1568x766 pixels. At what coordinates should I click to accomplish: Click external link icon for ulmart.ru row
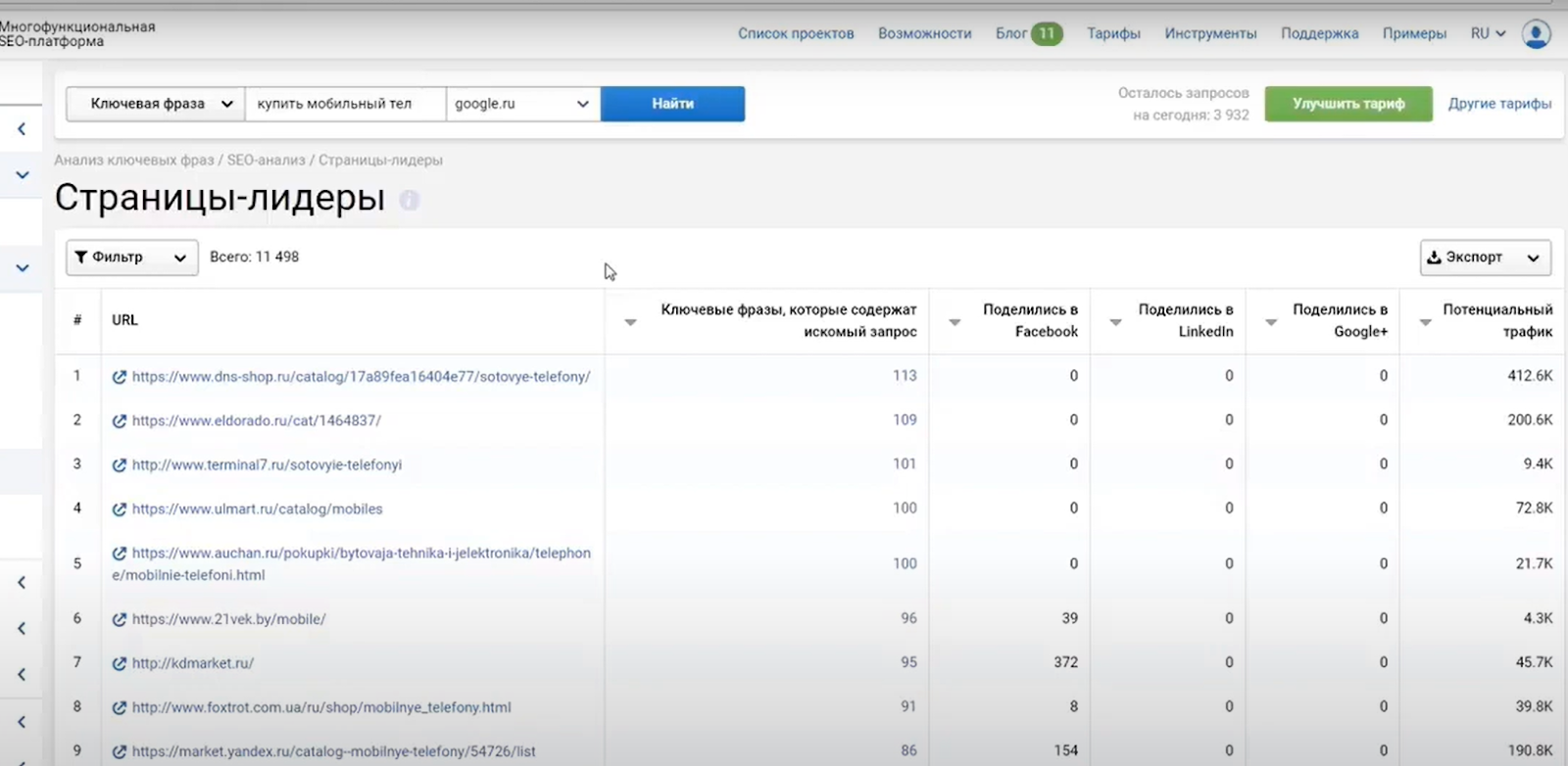pyautogui.click(x=120, y=509)
